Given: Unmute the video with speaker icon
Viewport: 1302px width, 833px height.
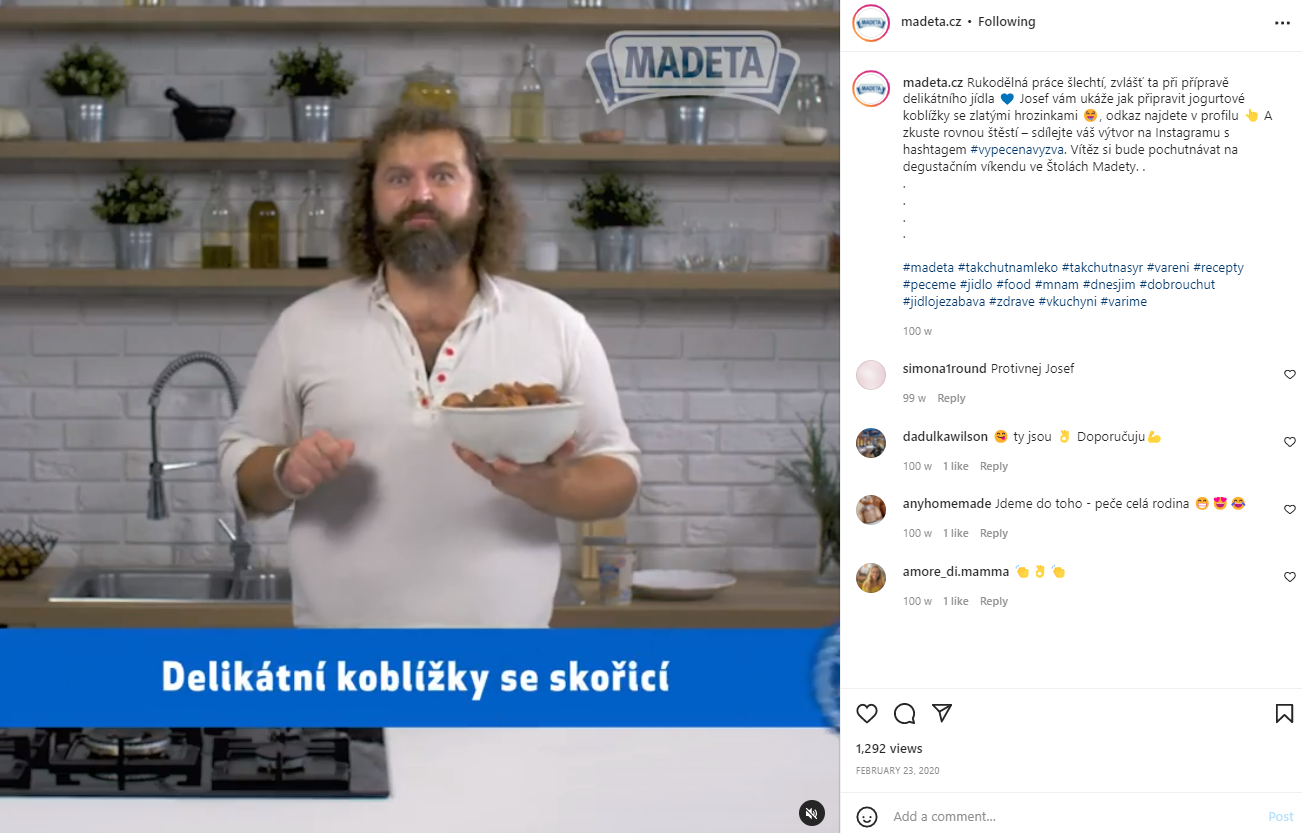Looking at the screenshot, I should [812, 813].
